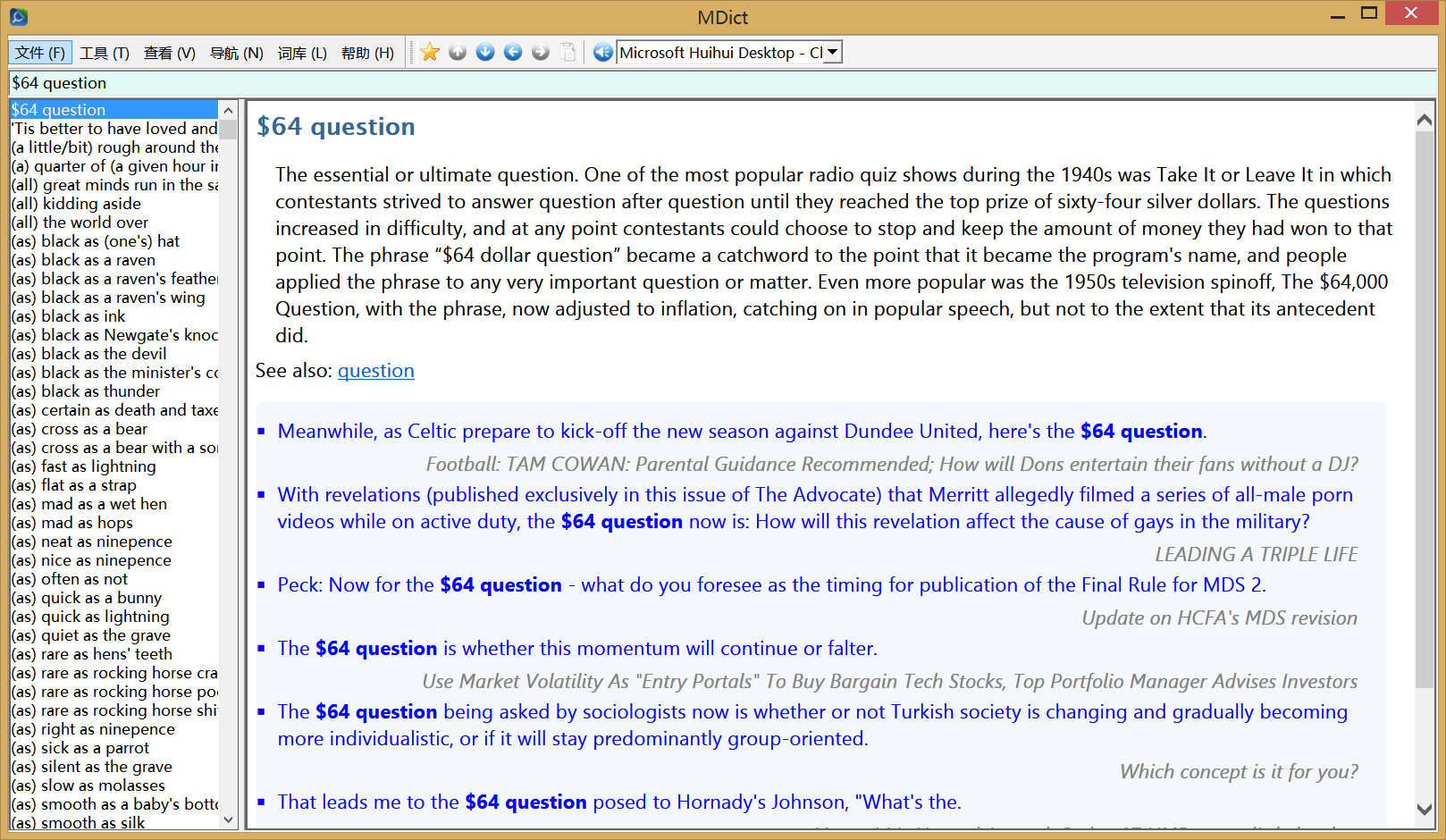Click the paste clipboard icon

tap(568, 53)
